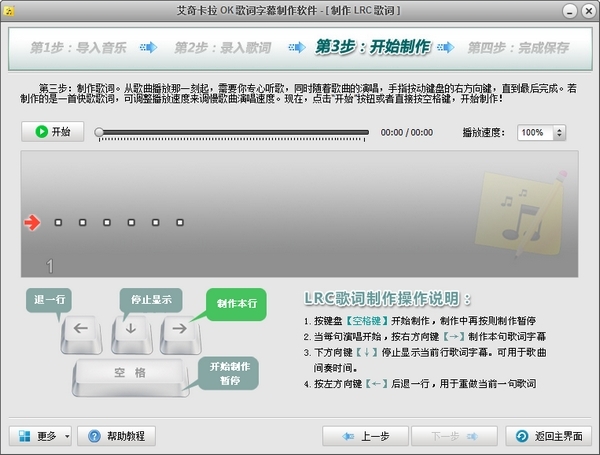Decrease playback speed with down spinner arrow

558,136
